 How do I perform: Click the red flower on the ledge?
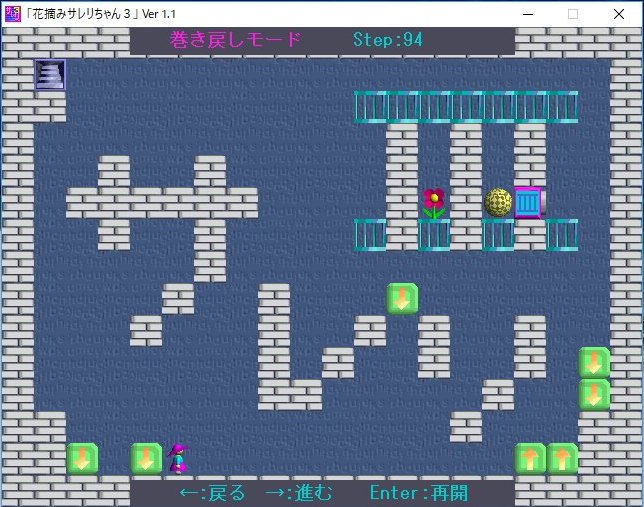pyautogui.click(x=434, y=203)
